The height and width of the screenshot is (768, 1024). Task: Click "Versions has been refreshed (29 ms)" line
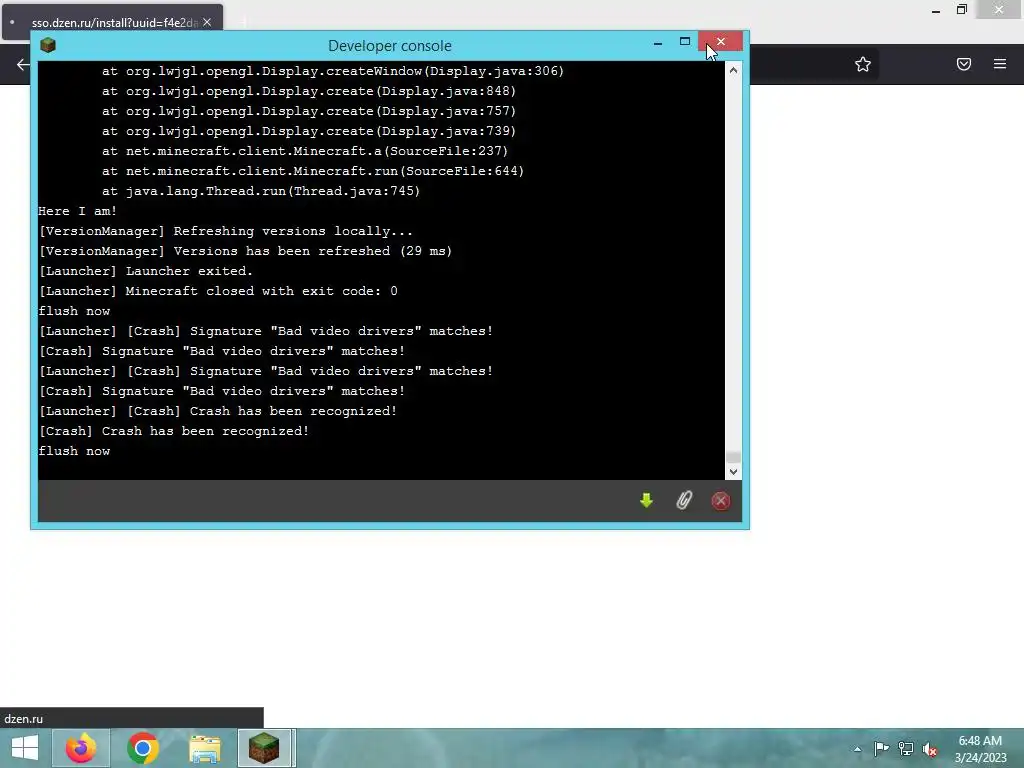point(246,251)
